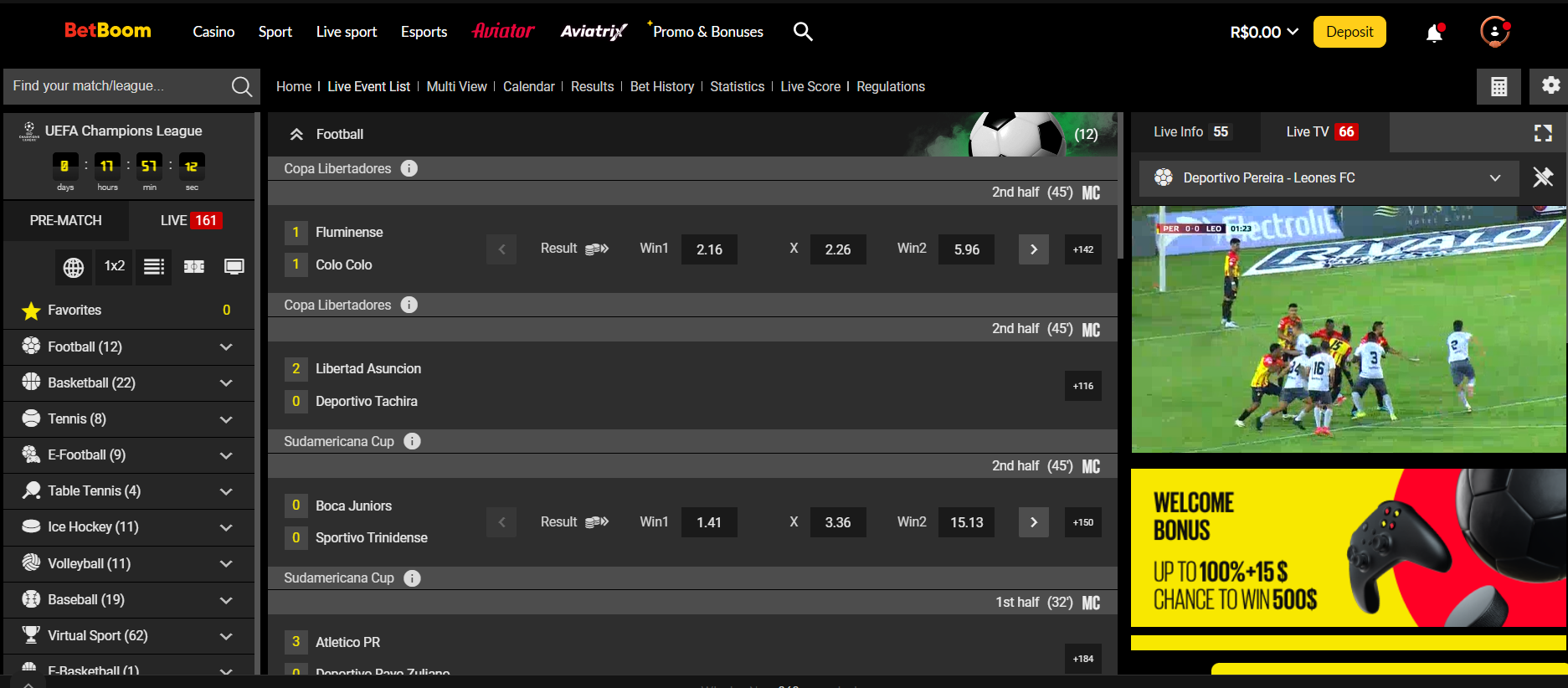The width and height of the screenshot is (1568, 688).
Task: Open the settings gear icon
Action: [1550, 85]
